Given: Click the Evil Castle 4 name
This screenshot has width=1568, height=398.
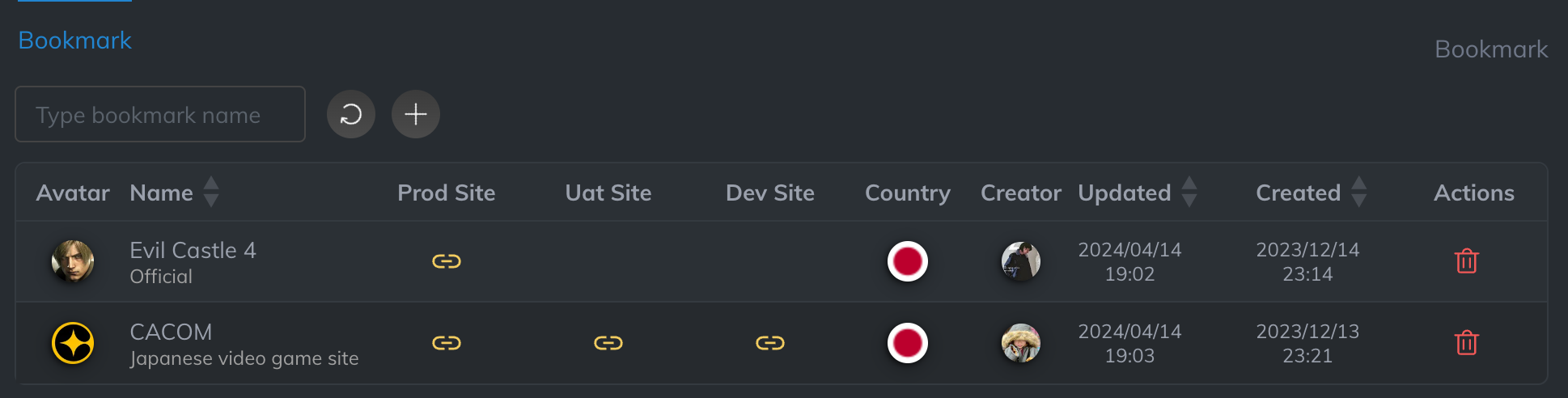Looking at the screenshot, I should point(193,251).
